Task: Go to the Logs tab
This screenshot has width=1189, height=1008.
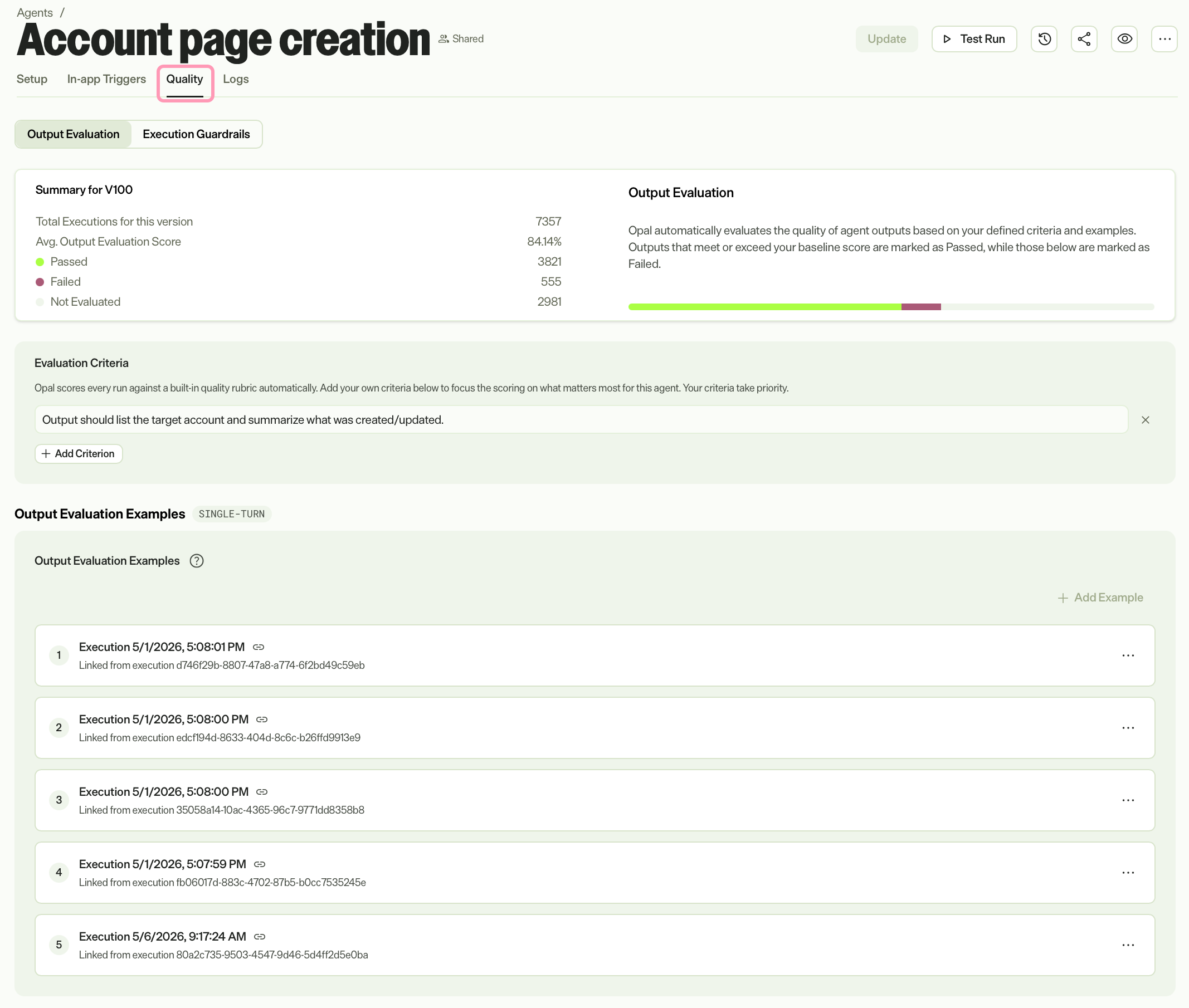Action: [236, 79]
